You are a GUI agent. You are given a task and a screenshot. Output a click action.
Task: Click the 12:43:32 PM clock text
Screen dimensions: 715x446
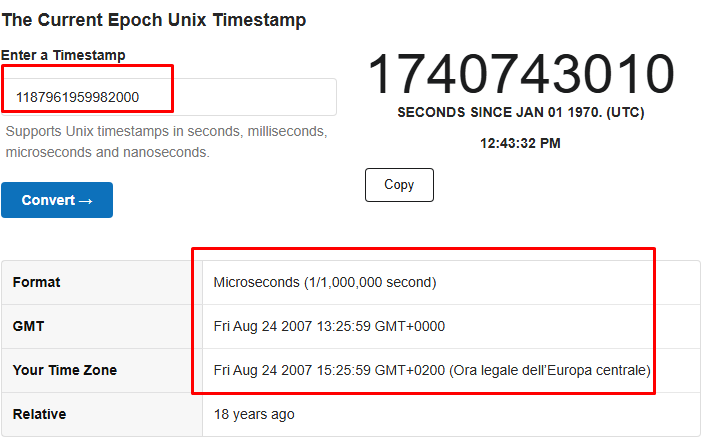coord(520,143)
